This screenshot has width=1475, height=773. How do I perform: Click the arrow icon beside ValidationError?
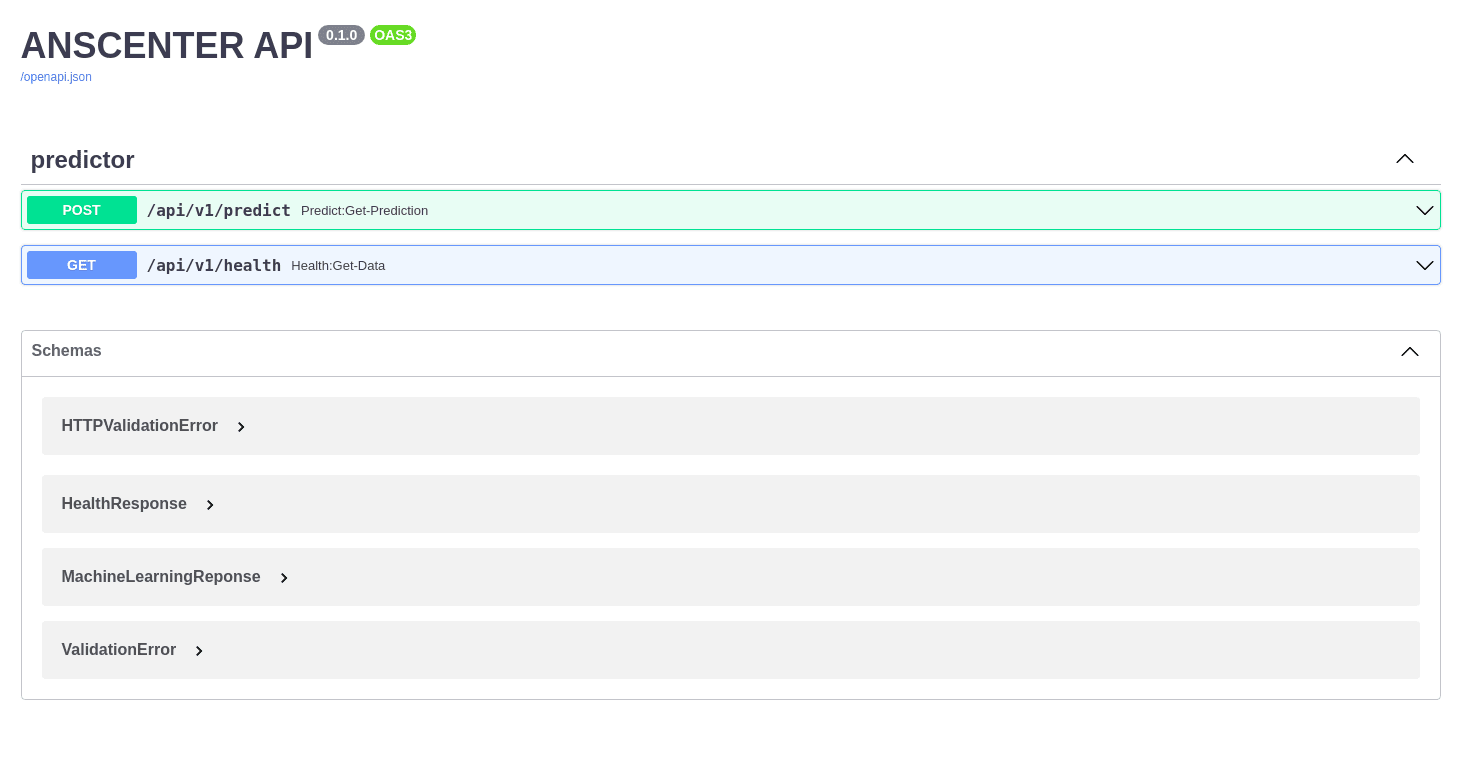[x=198, y=650]
